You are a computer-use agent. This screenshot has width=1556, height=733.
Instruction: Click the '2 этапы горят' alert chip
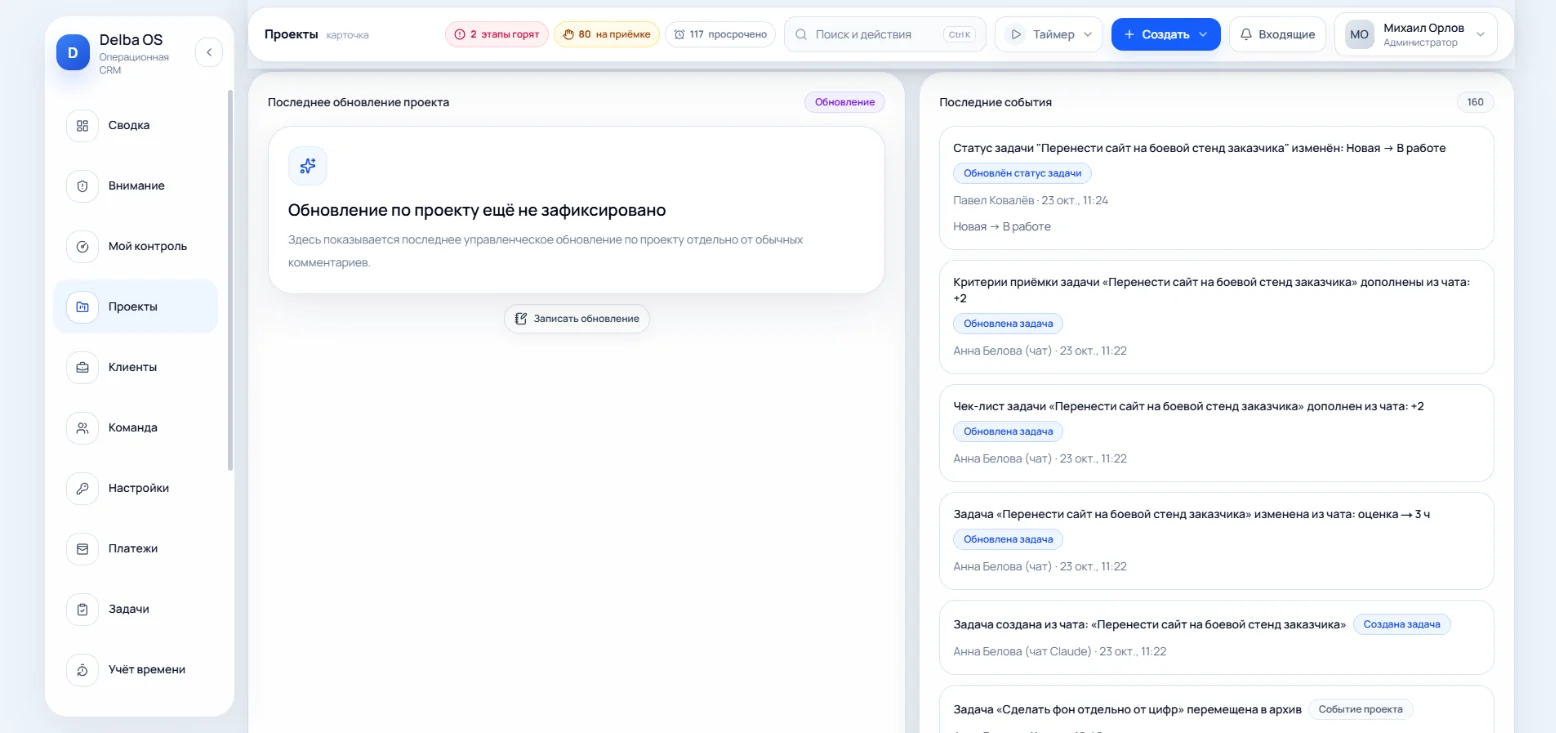(497, 34)
